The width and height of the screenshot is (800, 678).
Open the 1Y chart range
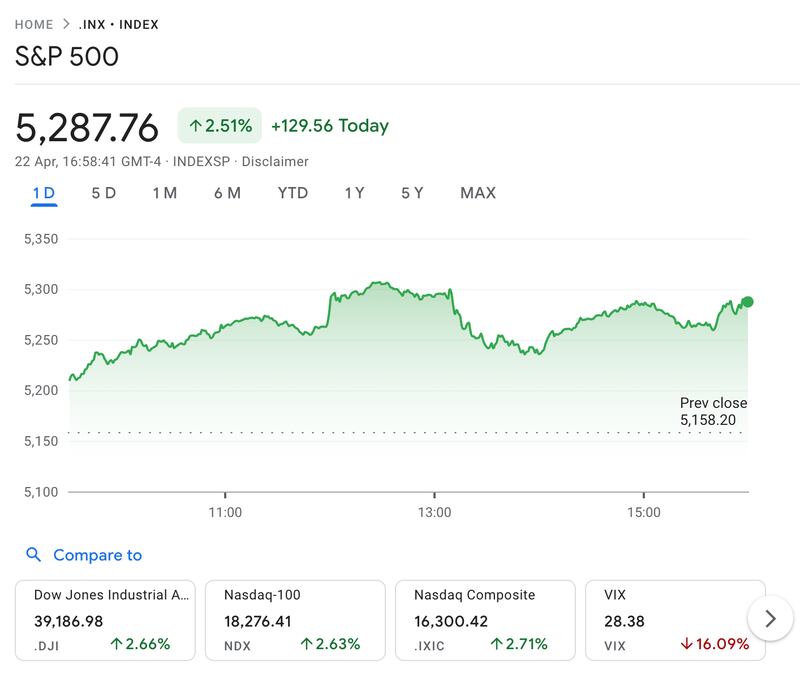(354, 193)
